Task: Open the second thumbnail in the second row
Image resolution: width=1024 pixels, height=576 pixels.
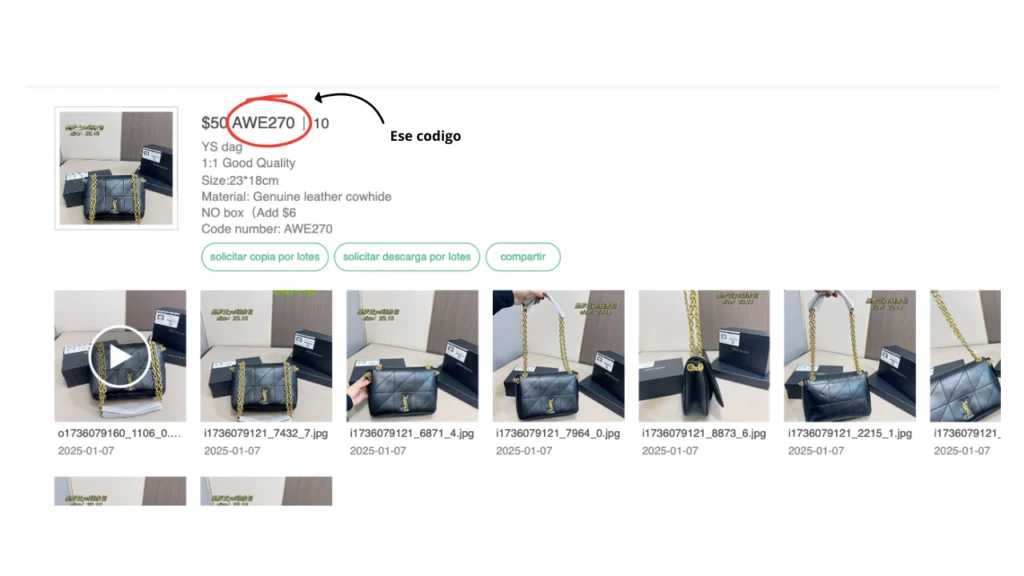Action: (x=266, y=491)
